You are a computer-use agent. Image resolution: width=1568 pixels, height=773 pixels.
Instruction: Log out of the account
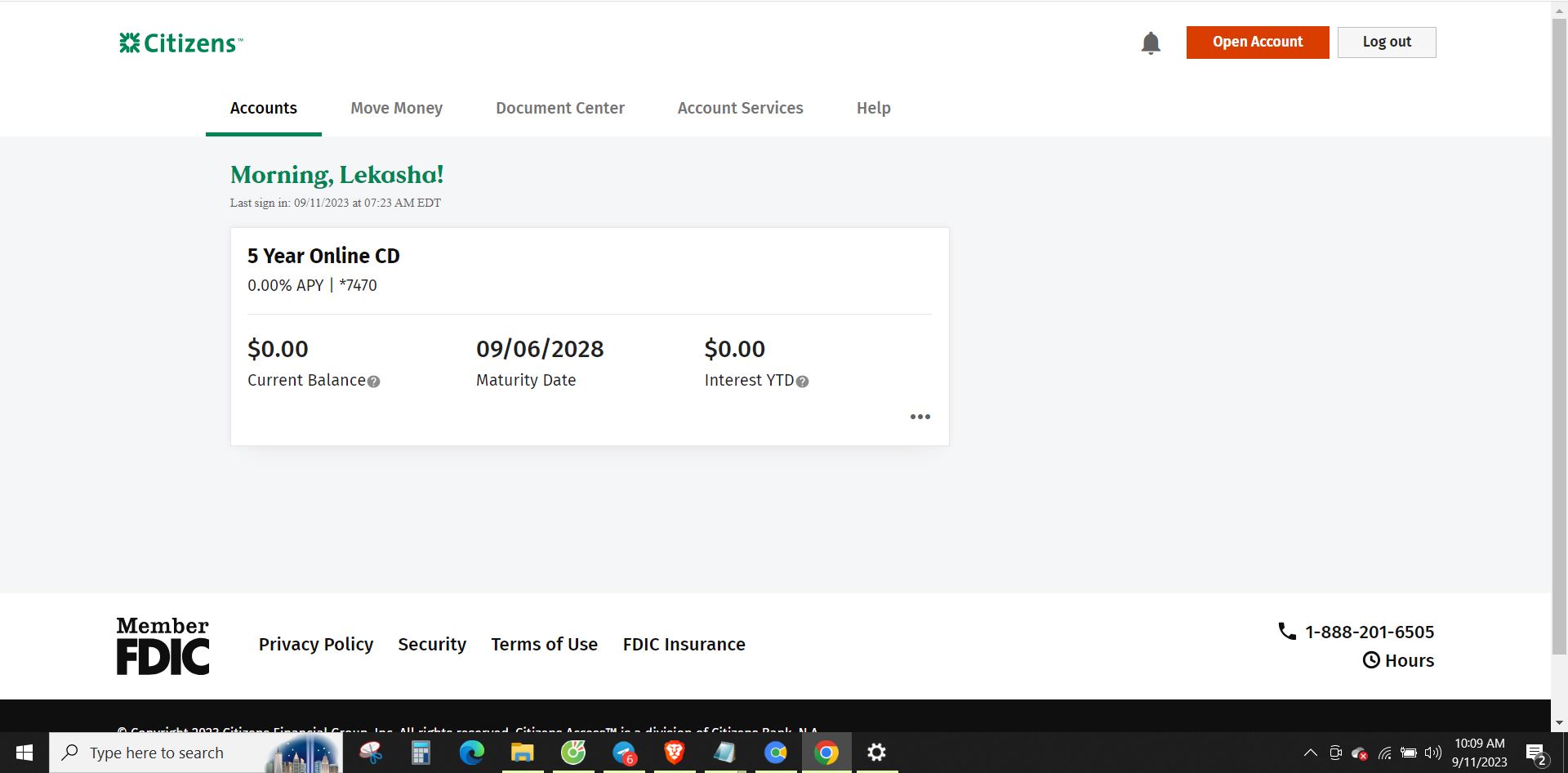(x=1386, y=42)
